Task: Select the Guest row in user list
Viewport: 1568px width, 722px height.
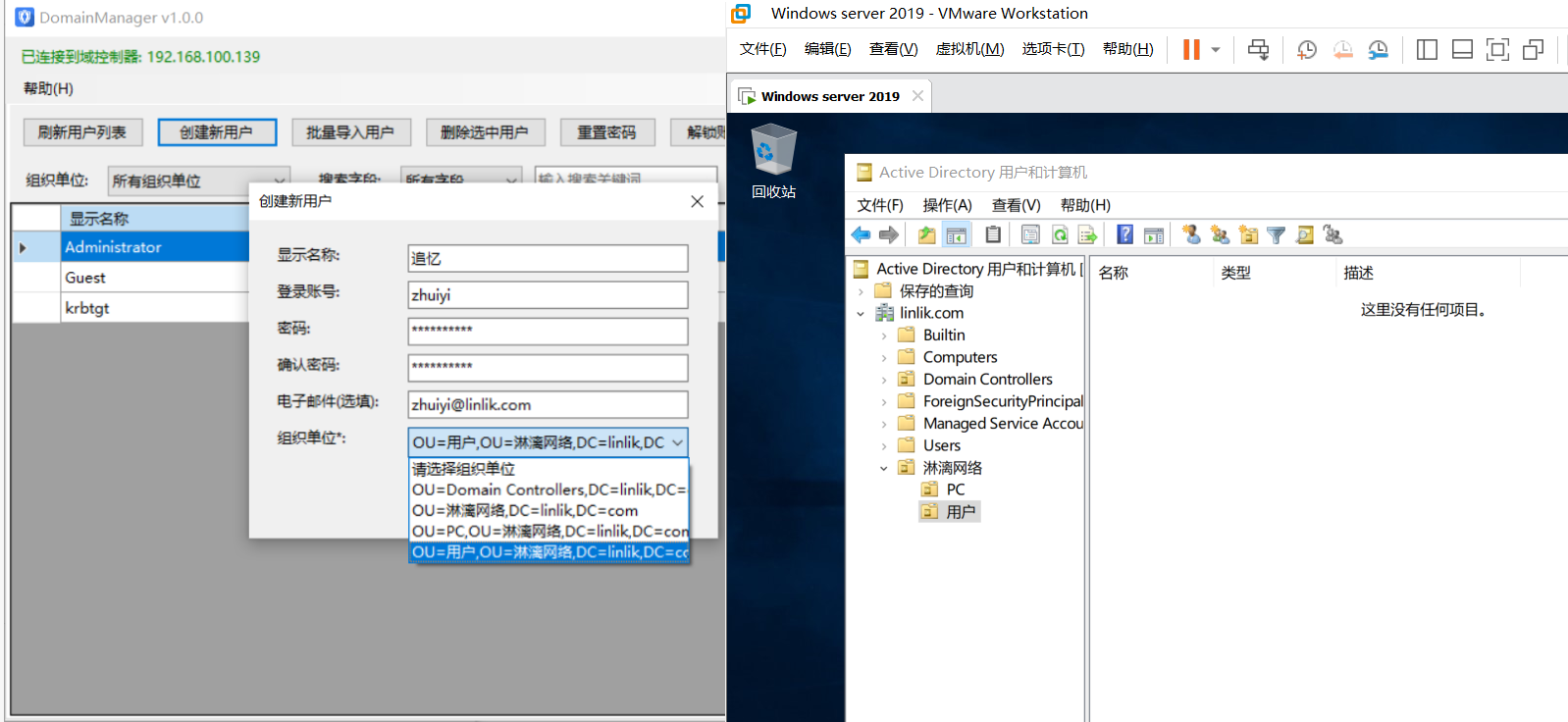Action: click(x=132, y=278)
